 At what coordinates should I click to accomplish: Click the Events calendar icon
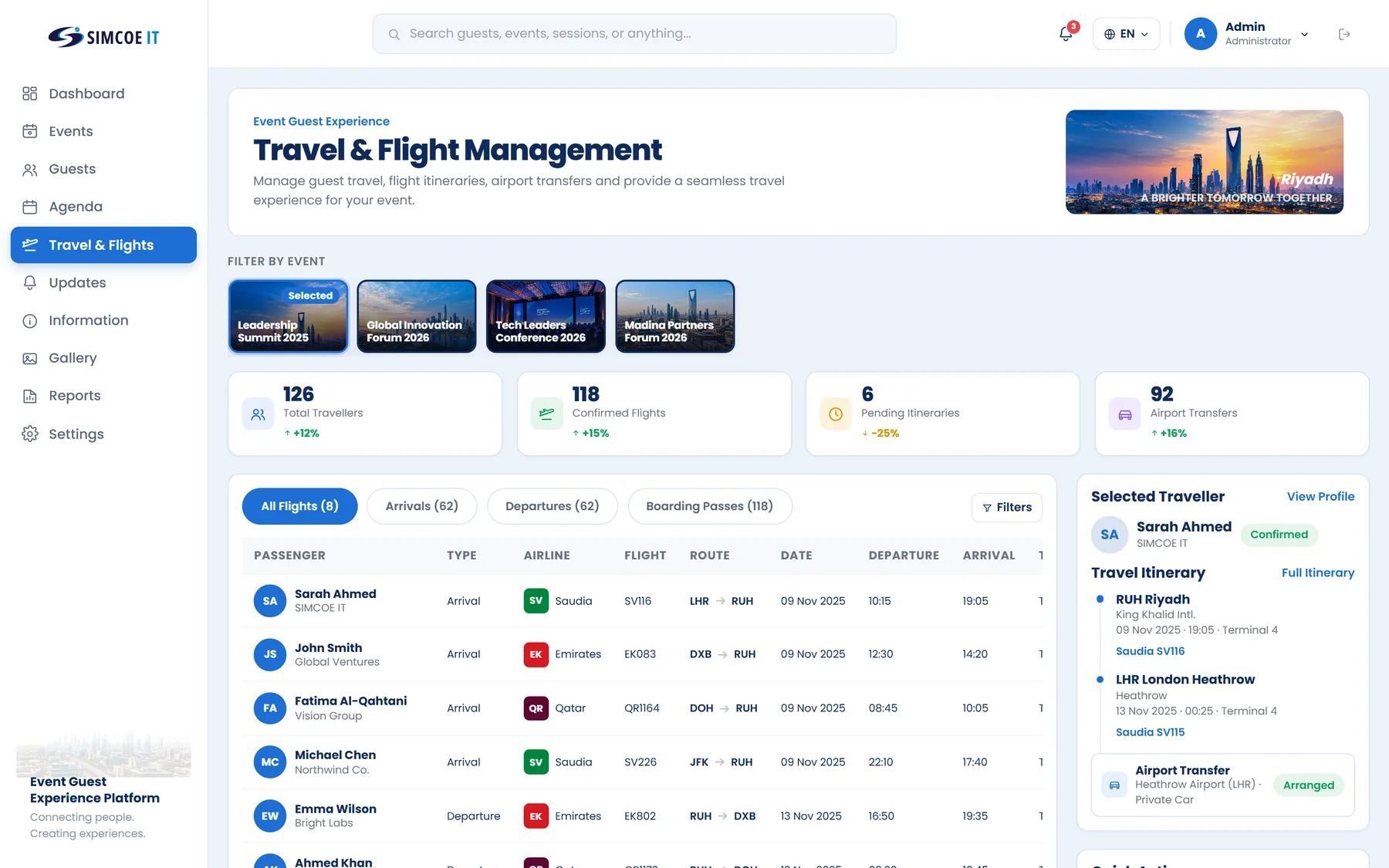click(x=30, y=131)
